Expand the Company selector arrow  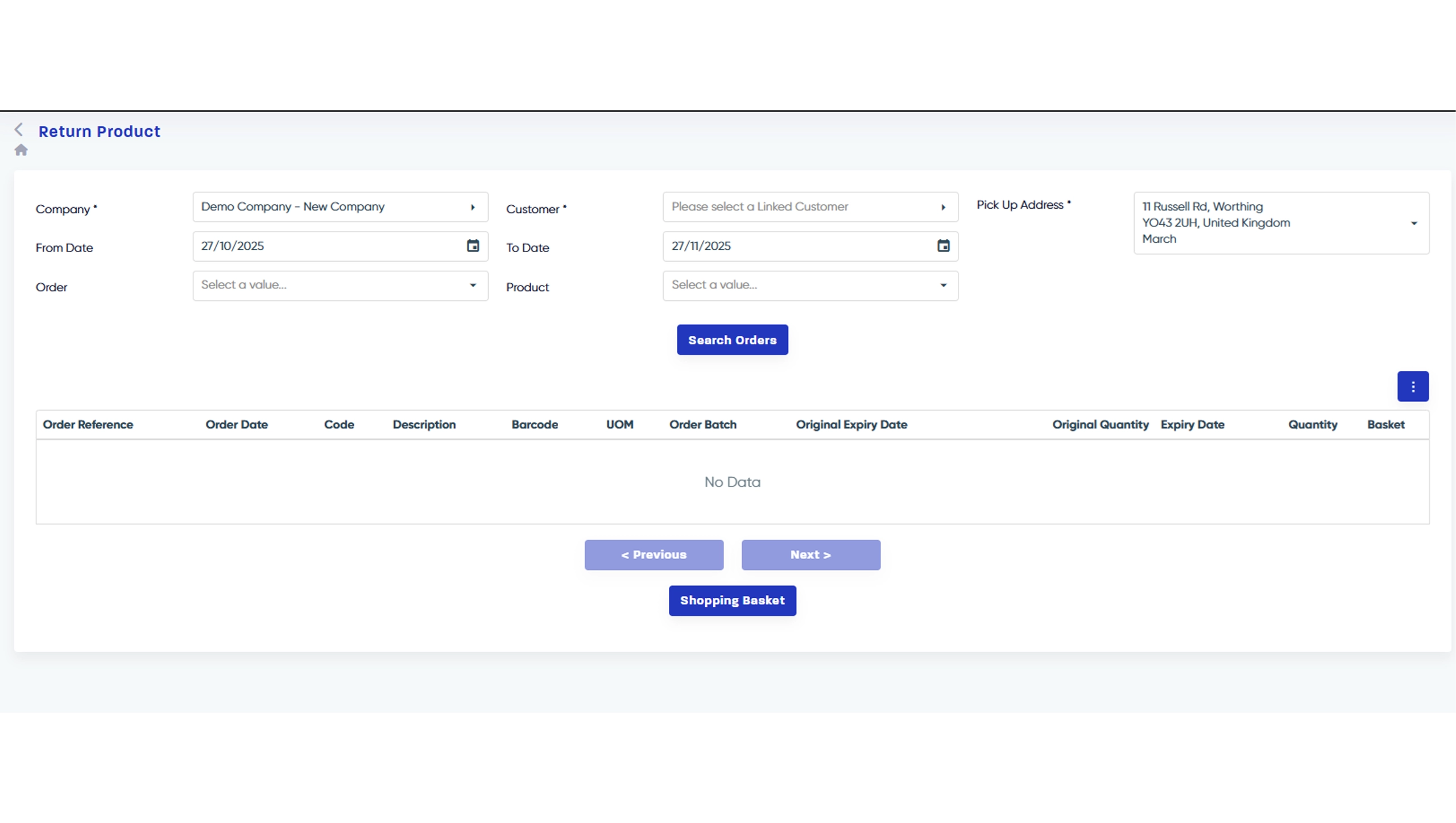coord(473,207)
